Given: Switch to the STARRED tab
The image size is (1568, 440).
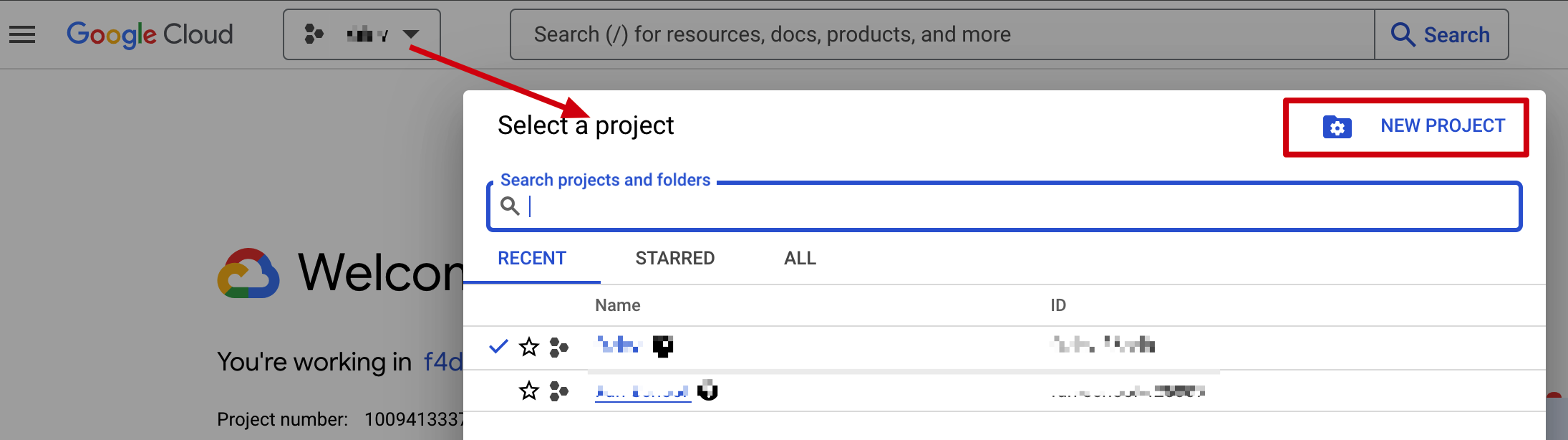Looking at the screenshot, I should click(674, 258).
